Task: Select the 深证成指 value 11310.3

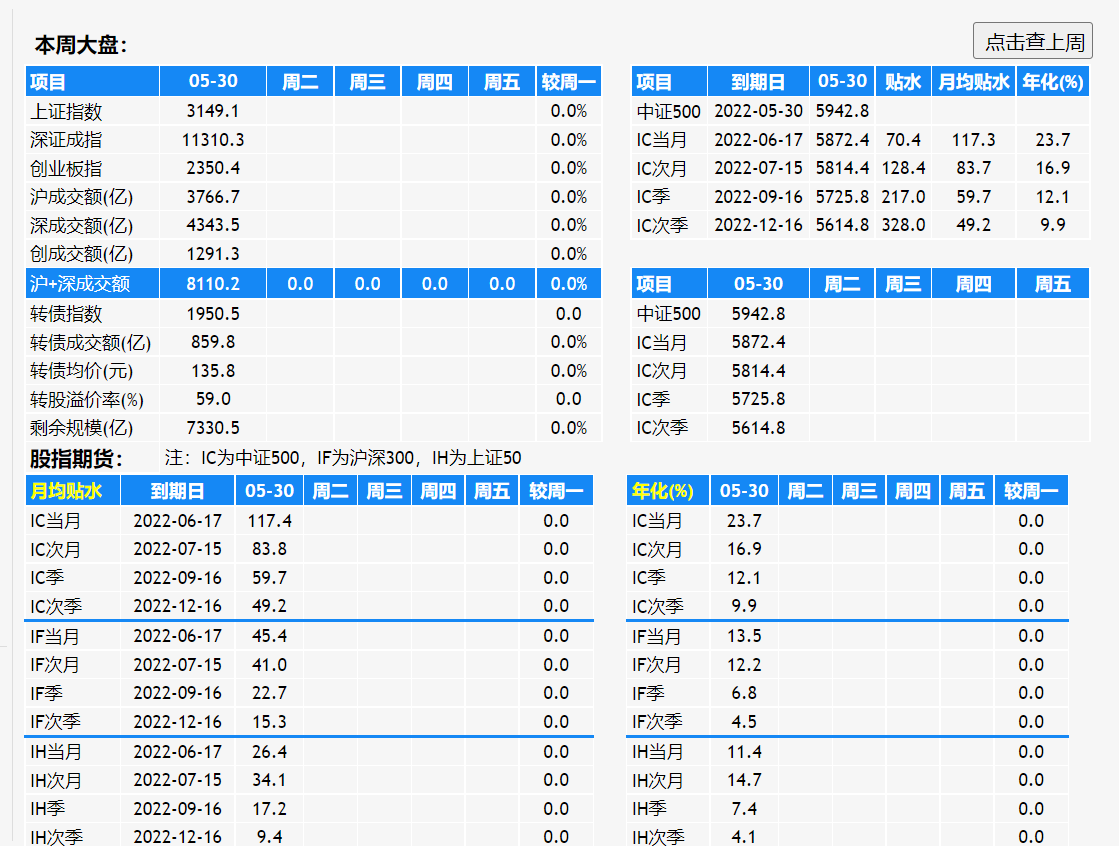Action: (213, 140)
